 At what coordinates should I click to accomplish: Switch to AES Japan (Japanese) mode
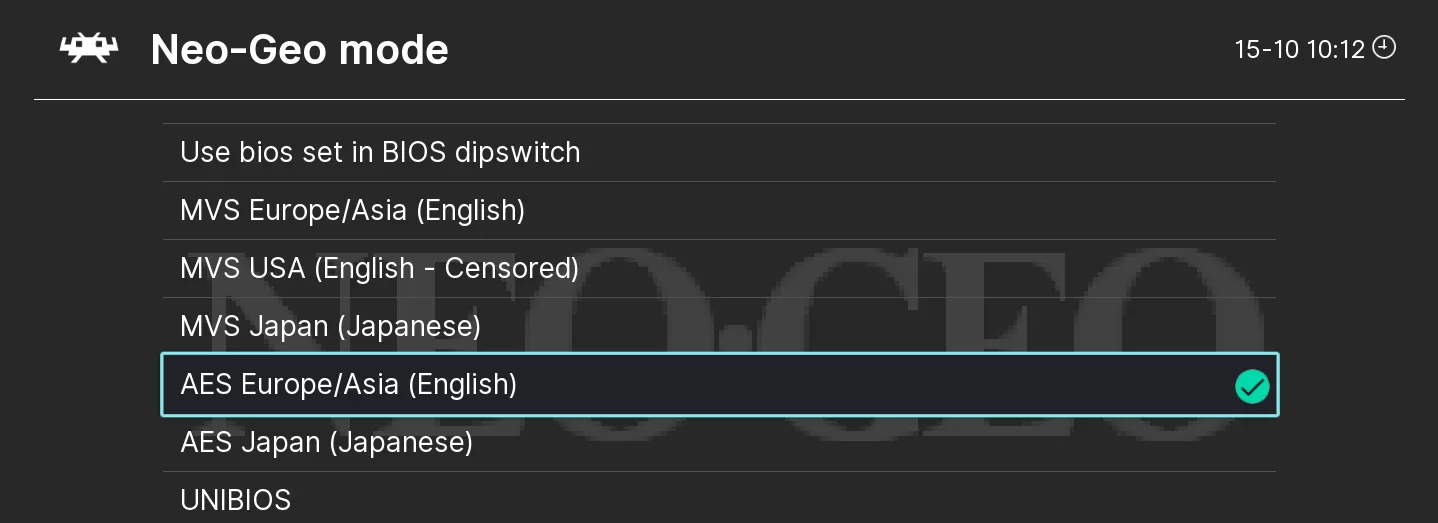click(x=326, y=442)
